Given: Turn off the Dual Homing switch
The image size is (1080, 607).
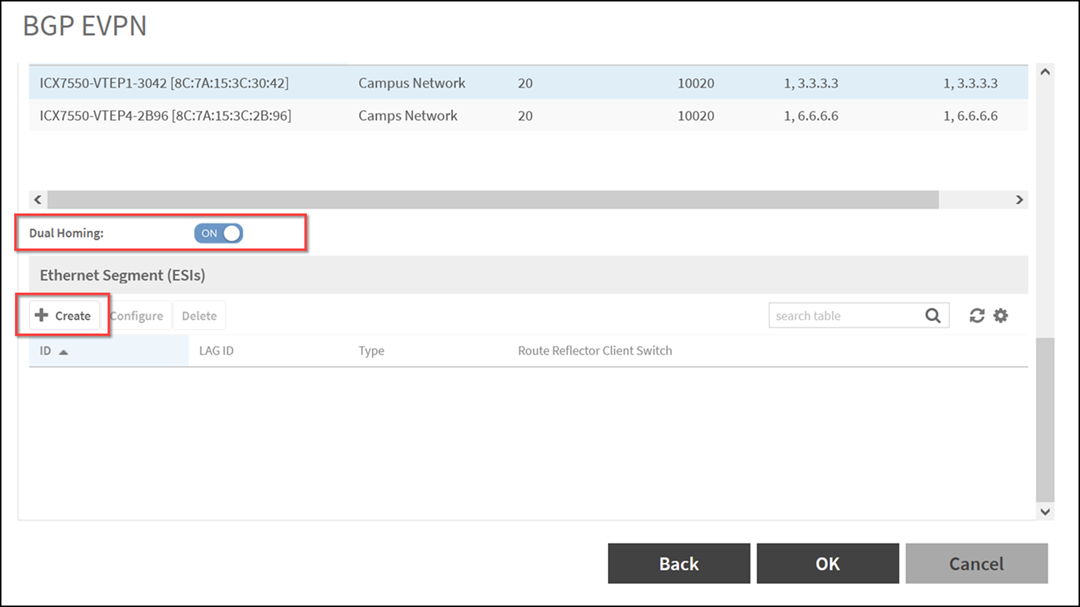Looking at the screenshot, I should click(218, 233).
